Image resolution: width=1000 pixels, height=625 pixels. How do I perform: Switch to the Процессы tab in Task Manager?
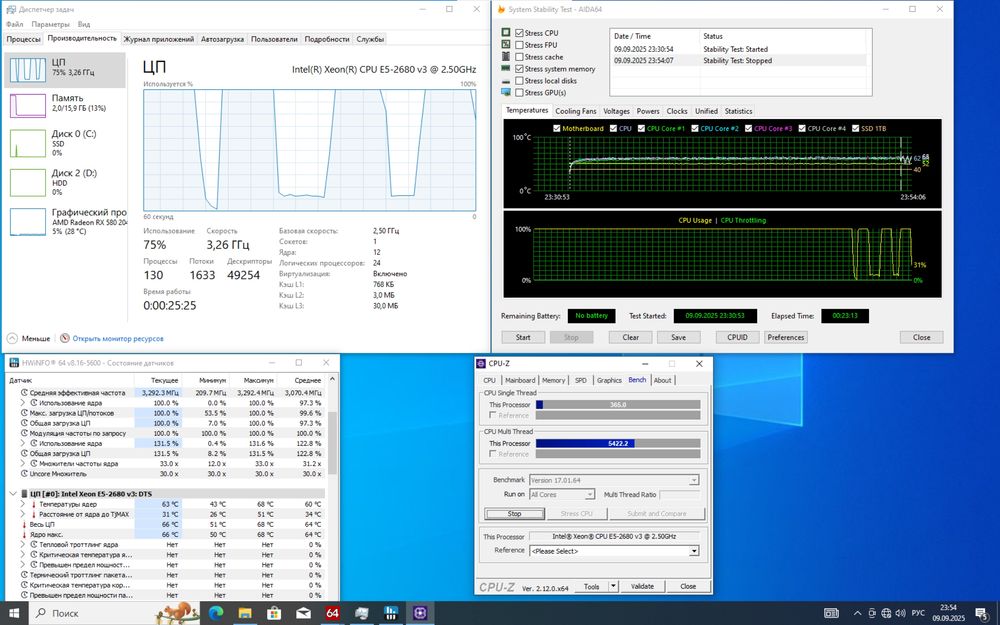click(24, 39)
